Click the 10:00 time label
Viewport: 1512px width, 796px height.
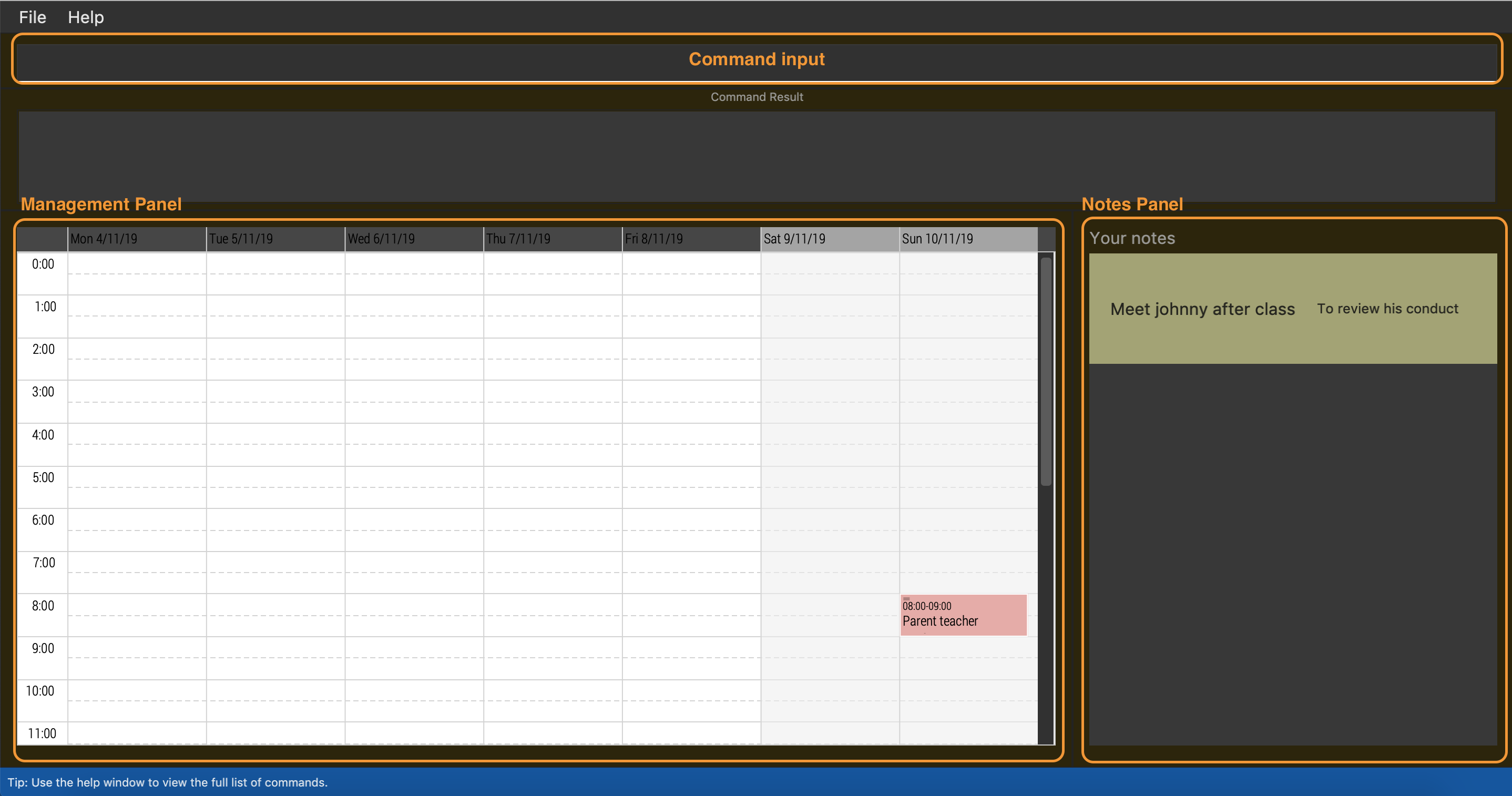pyautogui.click(x=40, y=691)
